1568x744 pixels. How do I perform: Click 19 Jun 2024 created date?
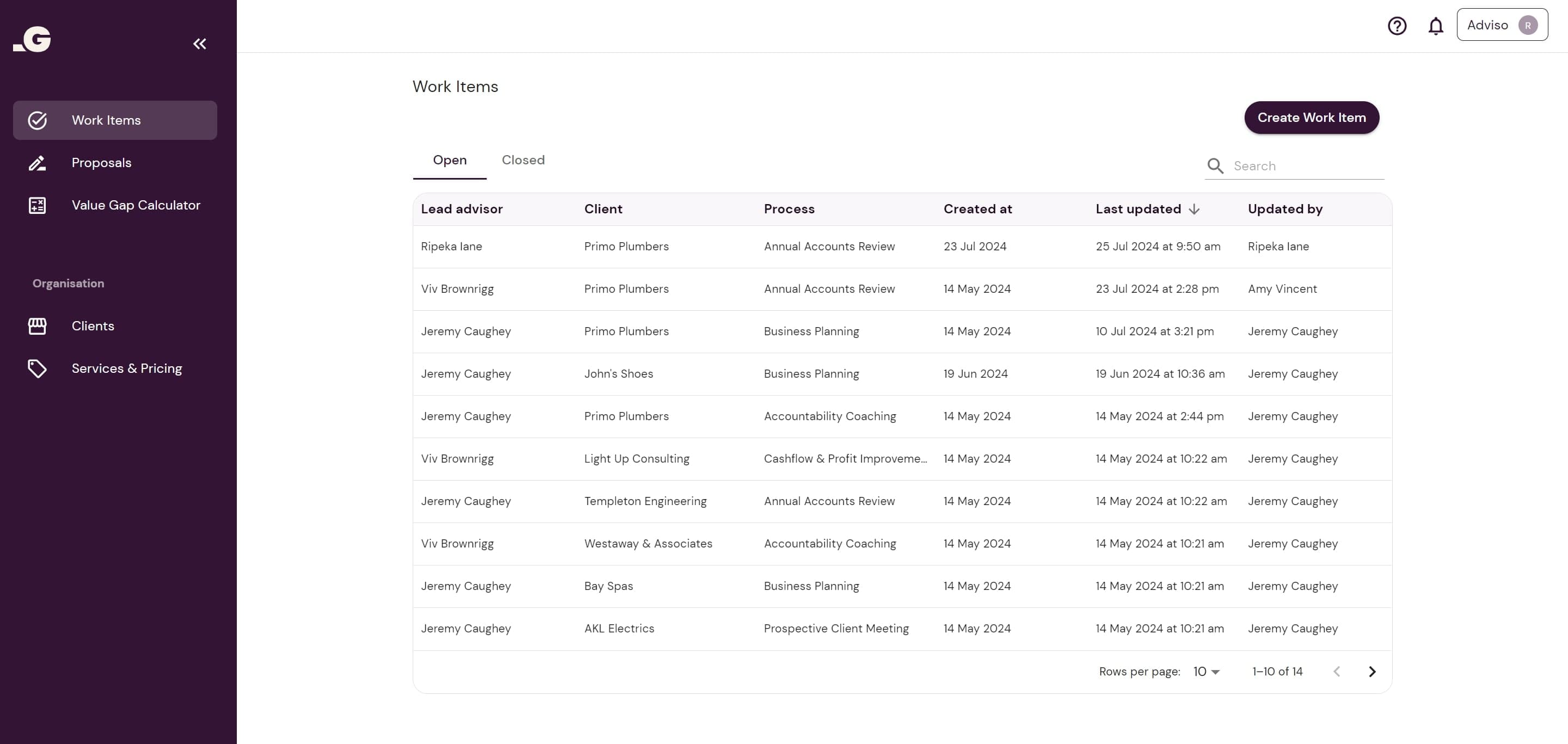[x=975, y=374]
